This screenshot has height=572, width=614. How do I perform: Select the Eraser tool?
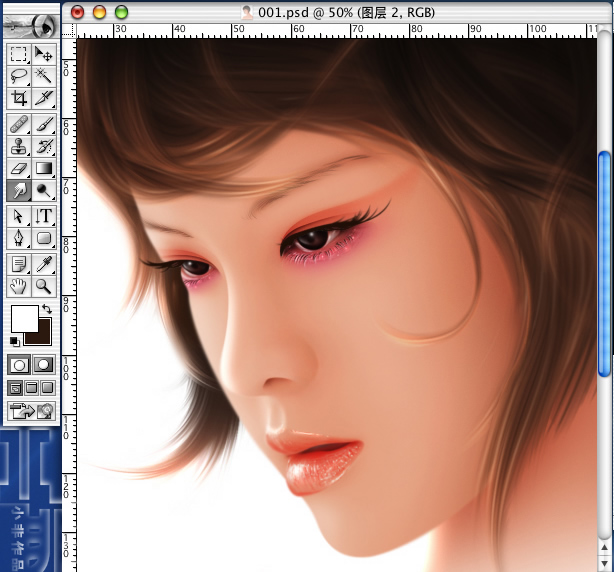18,169
